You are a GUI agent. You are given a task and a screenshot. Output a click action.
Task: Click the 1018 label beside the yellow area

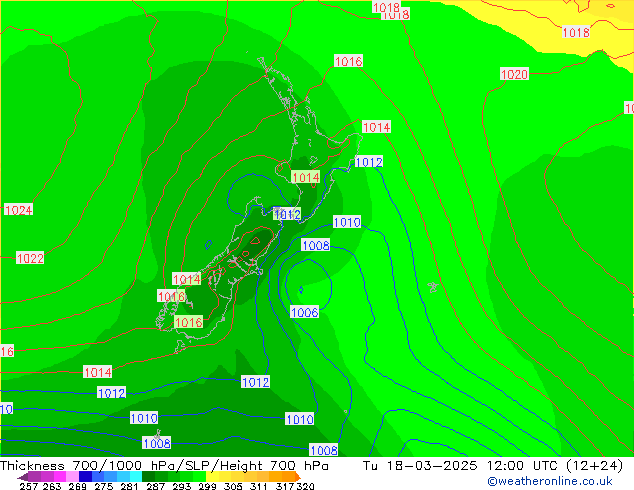click(x=576, y=32)
